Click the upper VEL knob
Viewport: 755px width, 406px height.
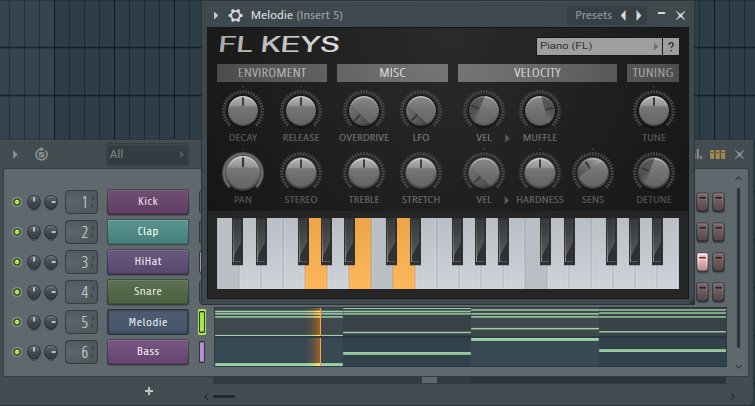484,110
